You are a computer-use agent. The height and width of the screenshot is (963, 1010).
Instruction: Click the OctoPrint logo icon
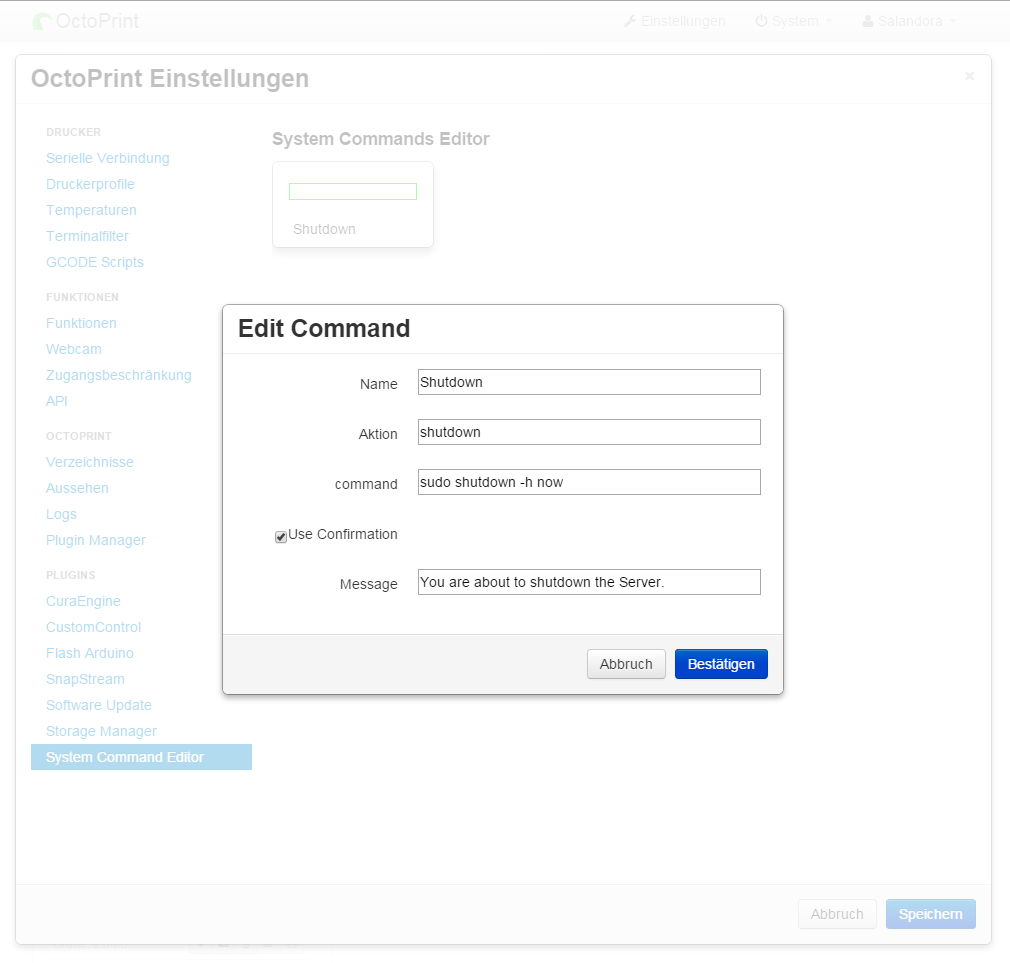point(42,21)
